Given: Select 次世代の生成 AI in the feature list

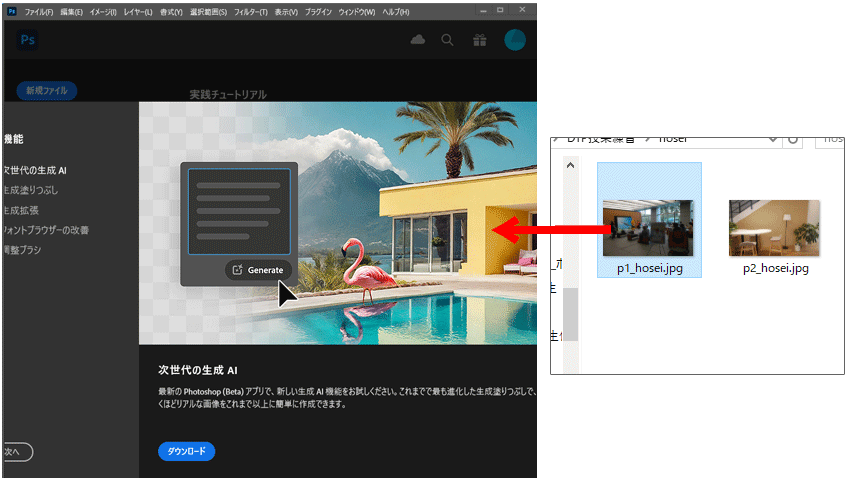Looking at the screenshot, I should tap(35, 171).
